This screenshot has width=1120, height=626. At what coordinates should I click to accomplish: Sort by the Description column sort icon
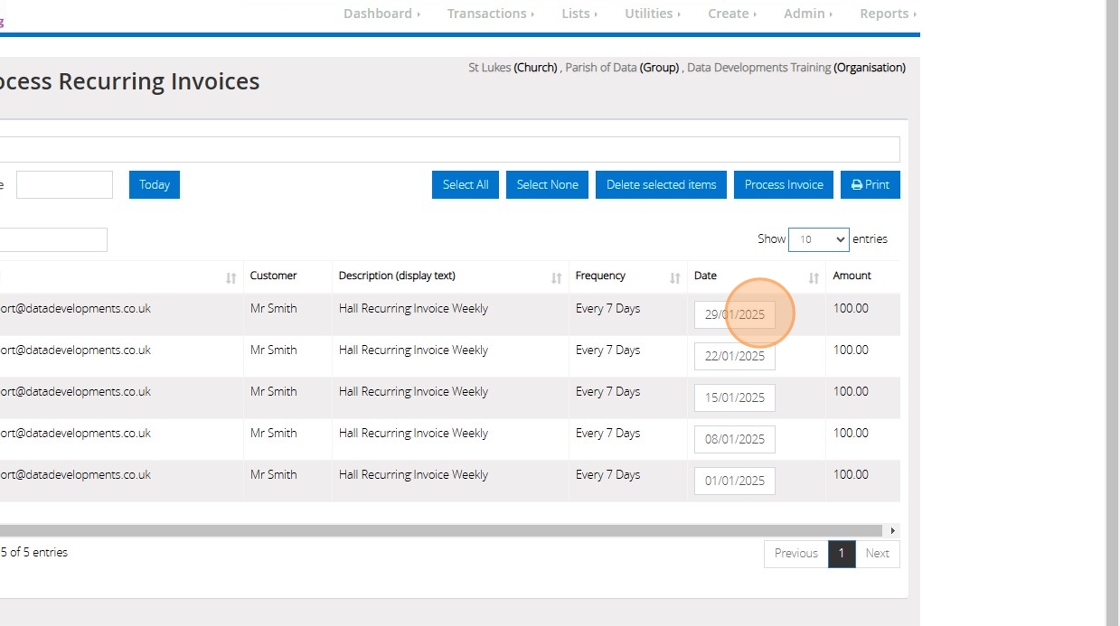point(556,278)
